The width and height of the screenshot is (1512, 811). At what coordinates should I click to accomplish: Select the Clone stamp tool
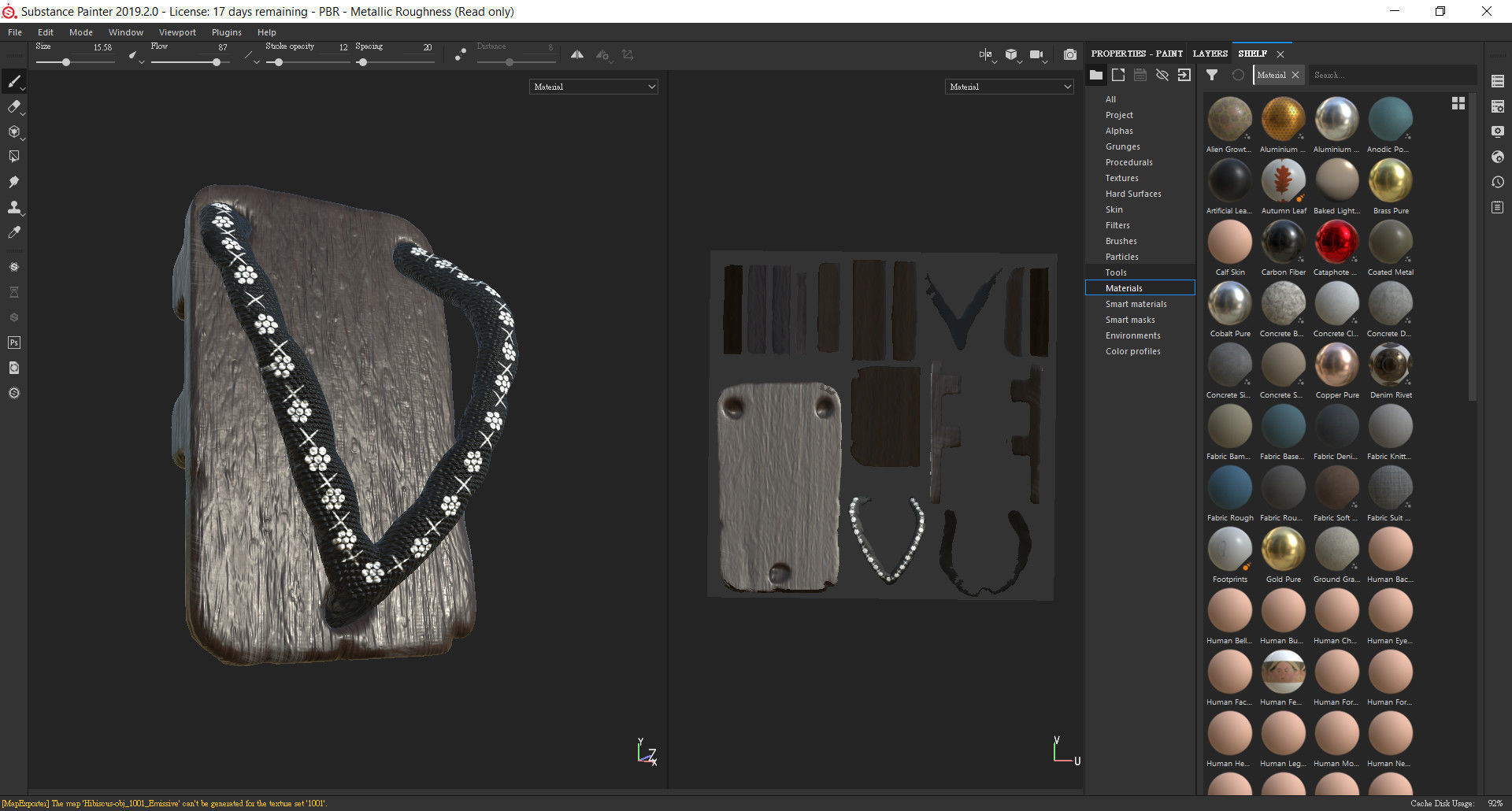pos(13,207)
